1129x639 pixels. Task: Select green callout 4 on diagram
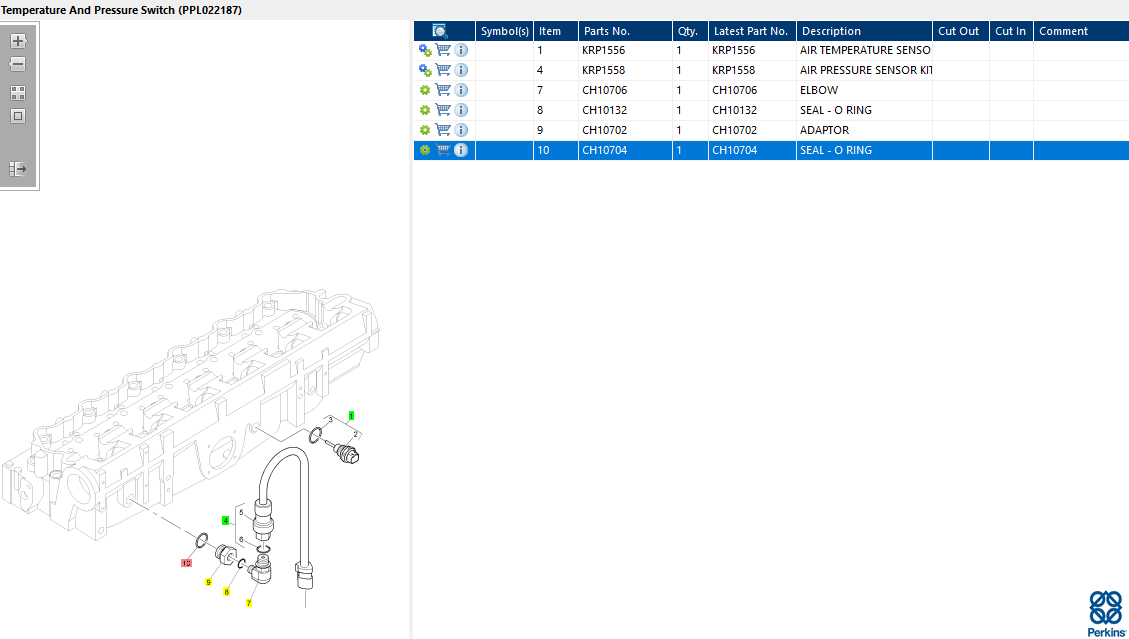pos(225,520)
